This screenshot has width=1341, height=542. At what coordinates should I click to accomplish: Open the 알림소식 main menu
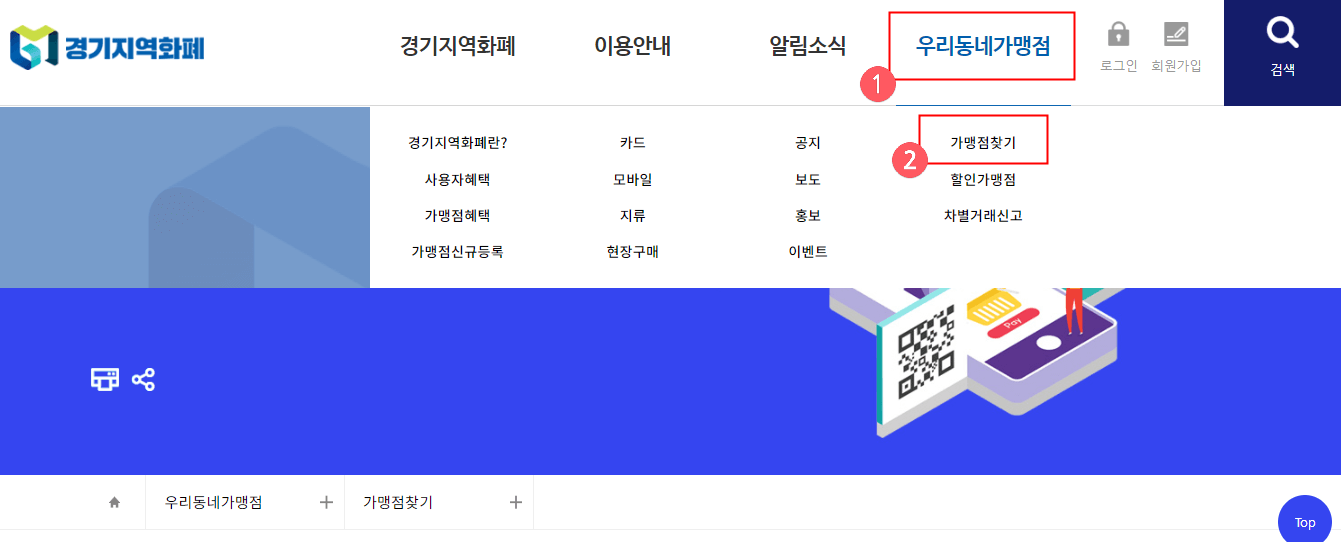[x=808, y=45]
